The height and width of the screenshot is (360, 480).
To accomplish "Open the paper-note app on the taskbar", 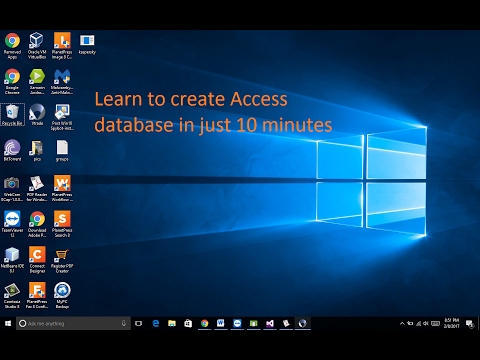I will [x=286, y=323].
